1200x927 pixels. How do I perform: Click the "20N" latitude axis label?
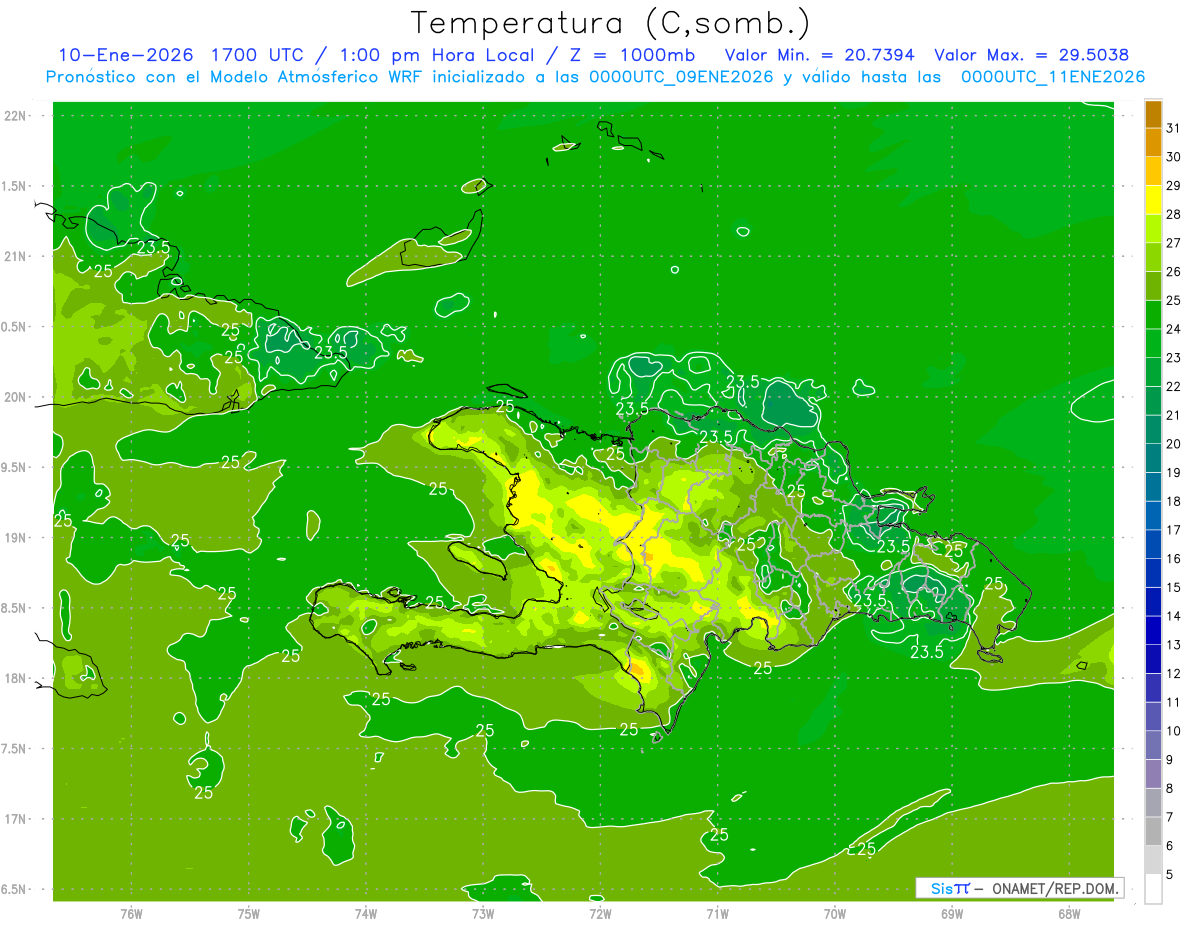click(x=14, y=397)
